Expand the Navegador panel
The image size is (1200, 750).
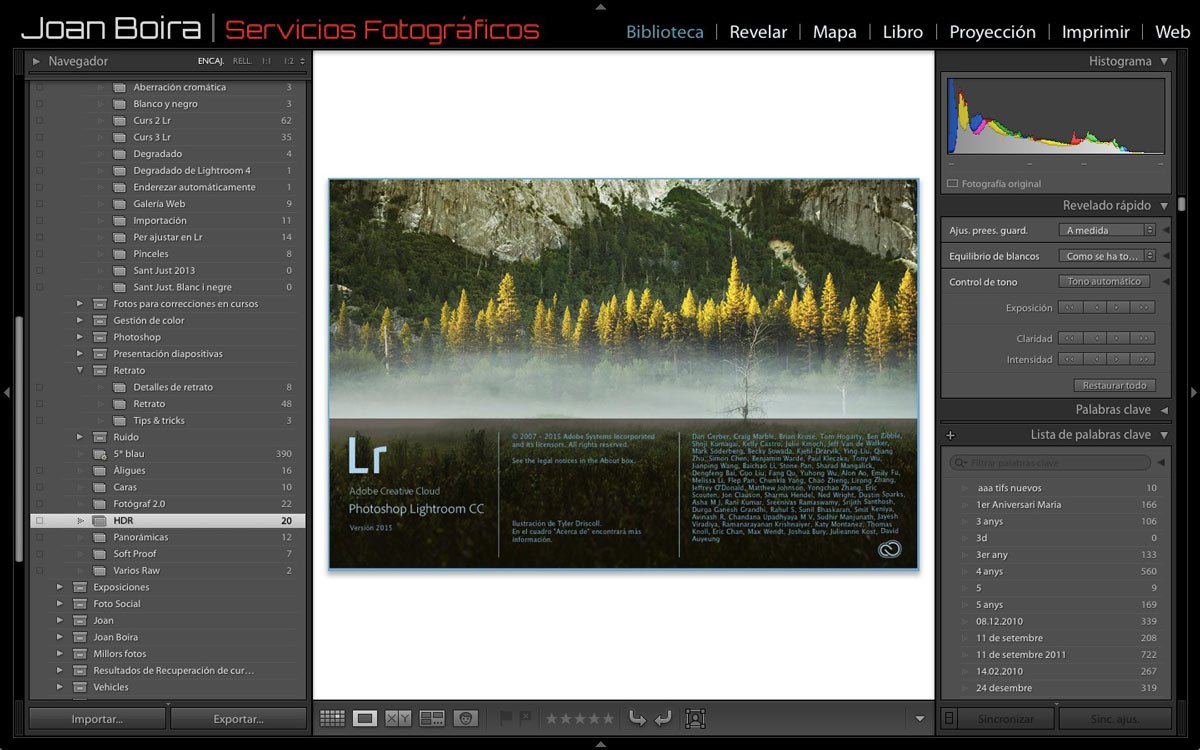pos(37,62)
